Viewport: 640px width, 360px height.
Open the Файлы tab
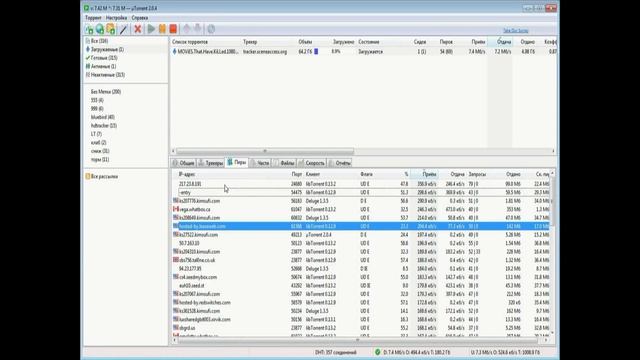click(284, 163)
